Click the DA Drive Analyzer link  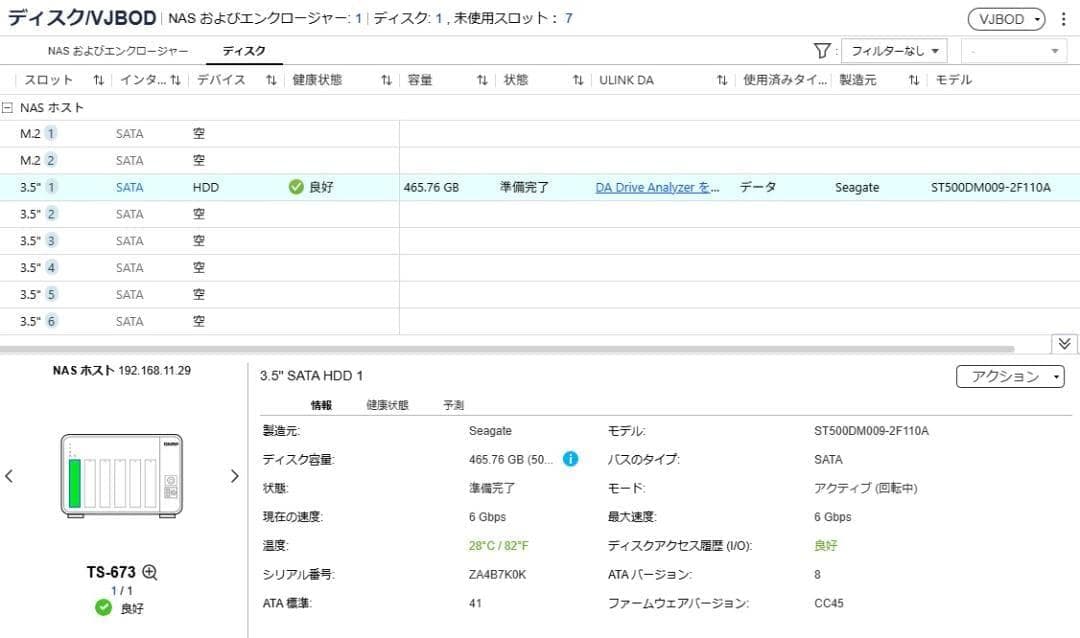click(x=657, y=187)
